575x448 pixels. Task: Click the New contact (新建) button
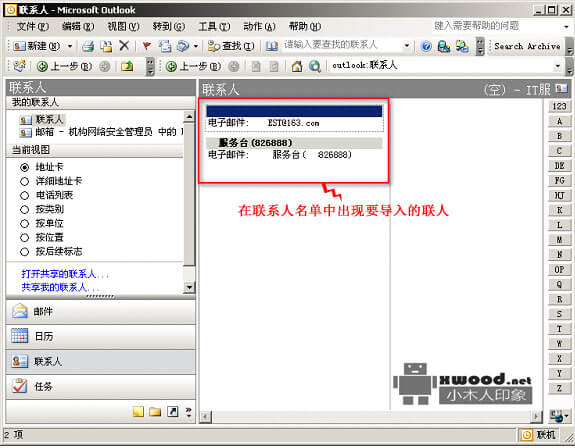pyautogui.click(x=36, y=46)
